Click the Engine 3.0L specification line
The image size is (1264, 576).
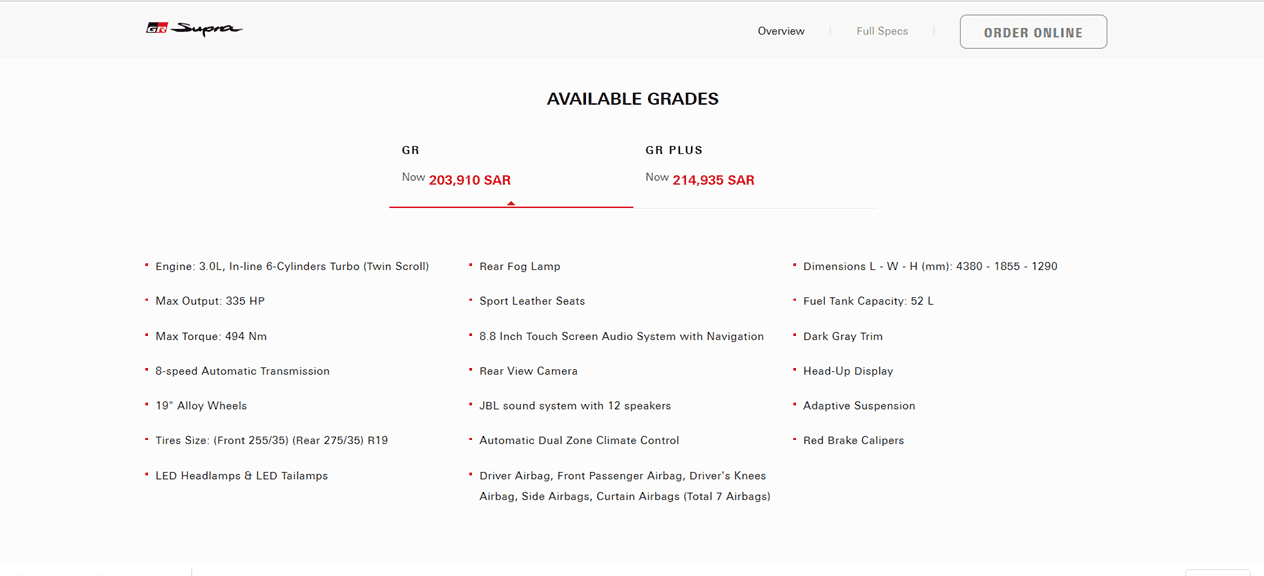click(292, 267)
